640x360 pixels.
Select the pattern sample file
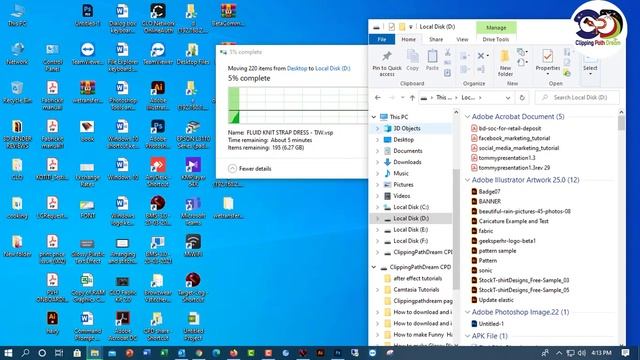click(494, 251)
